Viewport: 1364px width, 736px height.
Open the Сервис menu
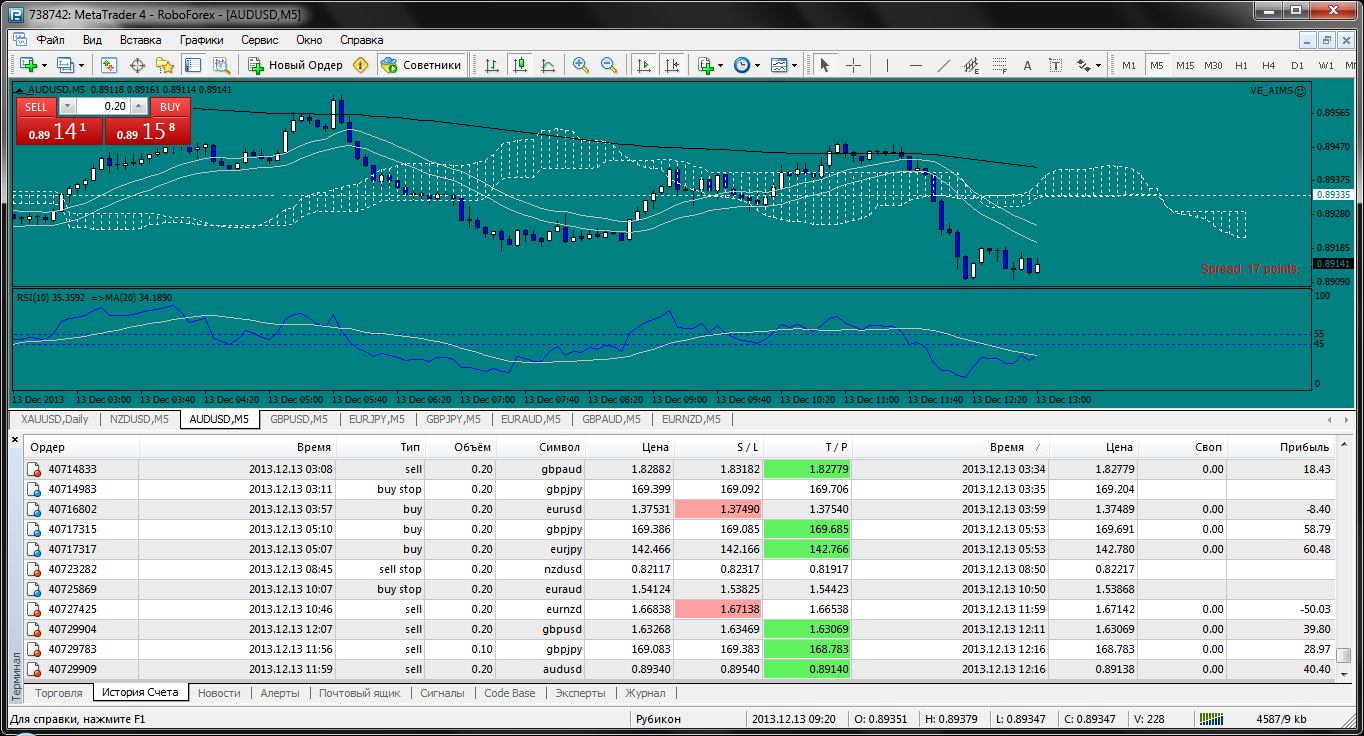(x=260, y=40)
